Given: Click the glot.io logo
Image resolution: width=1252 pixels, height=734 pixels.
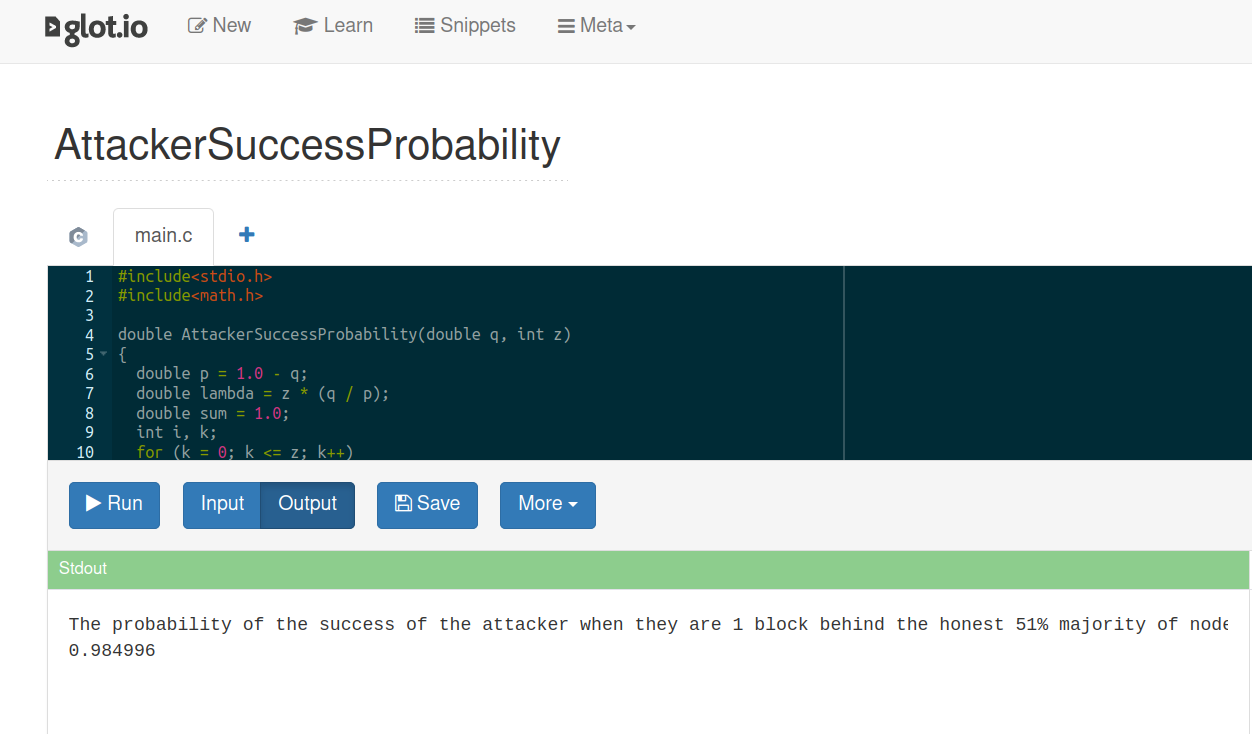Looking at the screenshot, I should coord(96,28).
